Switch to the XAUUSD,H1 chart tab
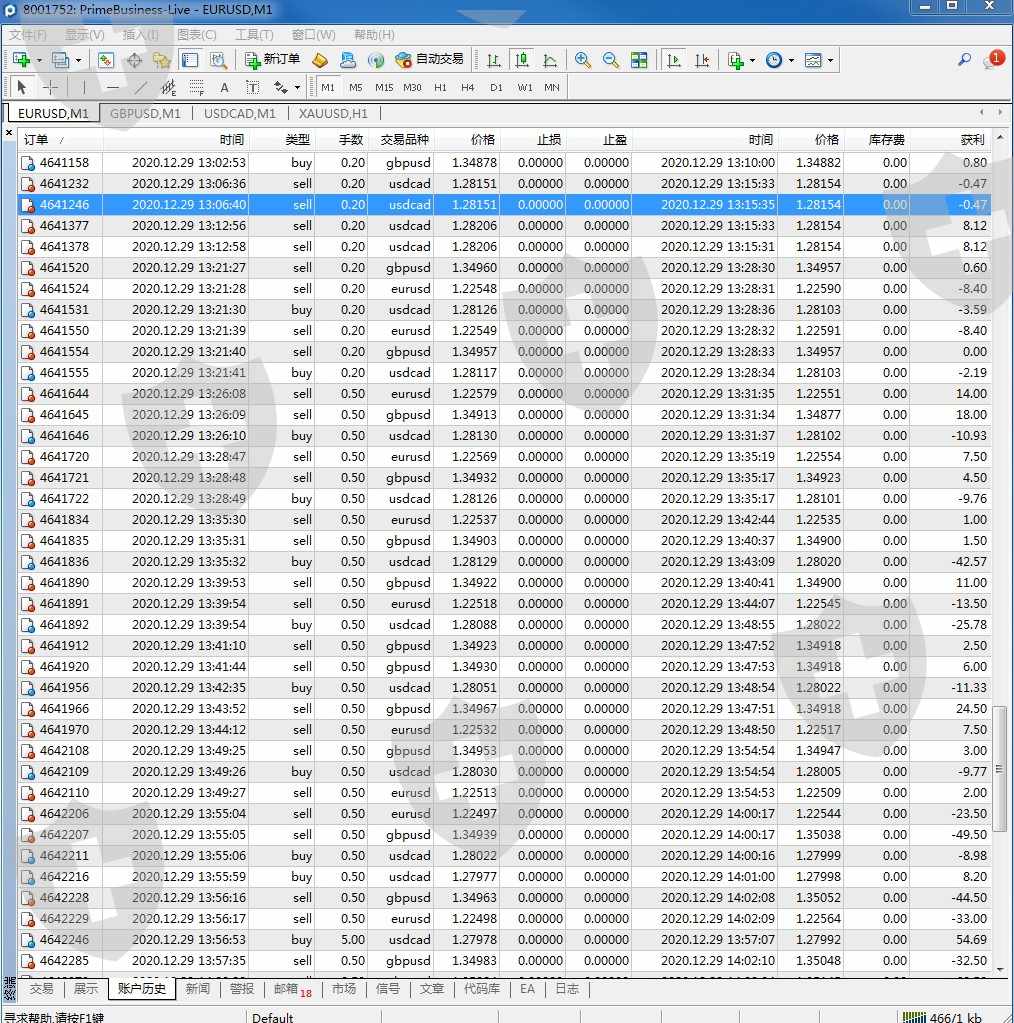Image resolution: width=1014 pixels, height=1023 pixels. click(333, 113)
